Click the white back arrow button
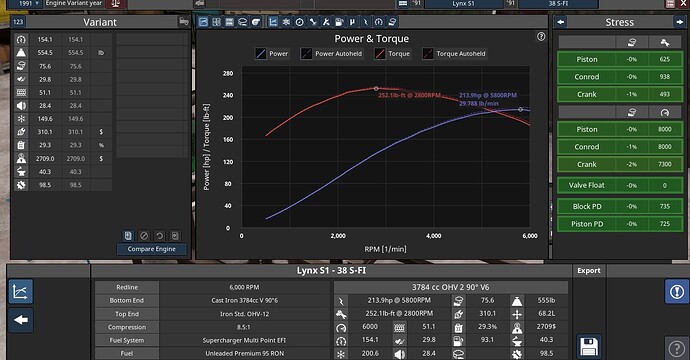Image resolution: width=690 pixels, height=360 pixels. 20,320
